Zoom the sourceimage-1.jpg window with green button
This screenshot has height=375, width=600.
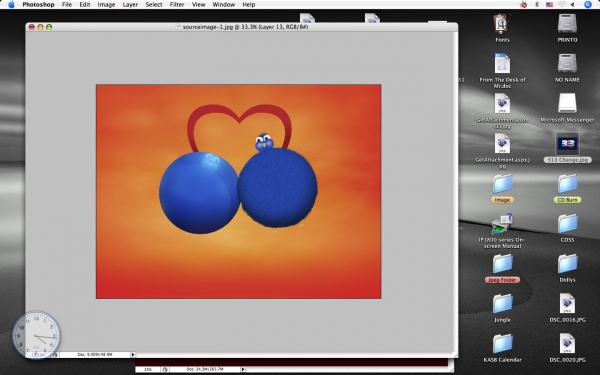49,27
